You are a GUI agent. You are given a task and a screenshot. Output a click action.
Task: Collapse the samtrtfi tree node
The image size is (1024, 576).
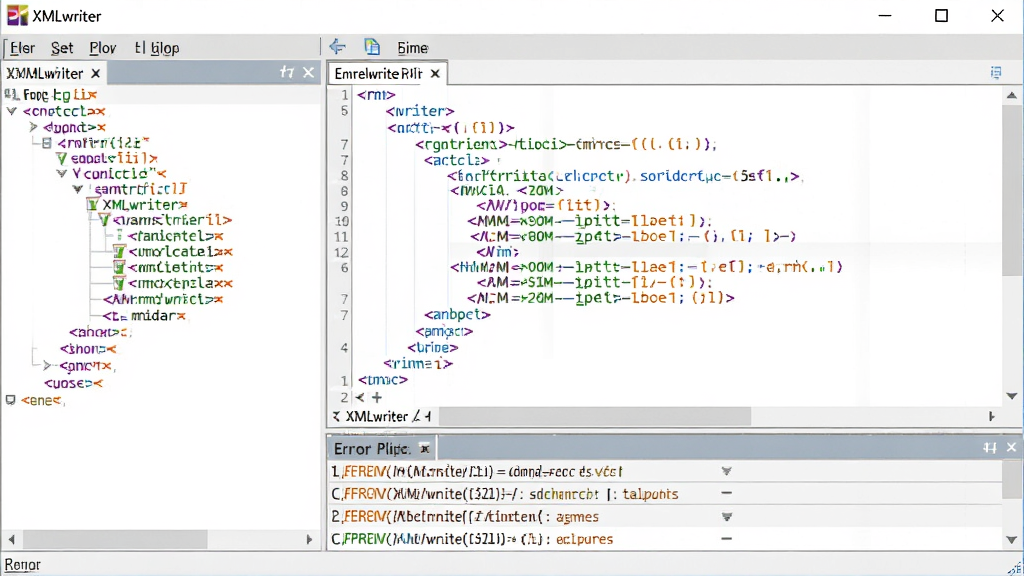[x=78, y=189]
